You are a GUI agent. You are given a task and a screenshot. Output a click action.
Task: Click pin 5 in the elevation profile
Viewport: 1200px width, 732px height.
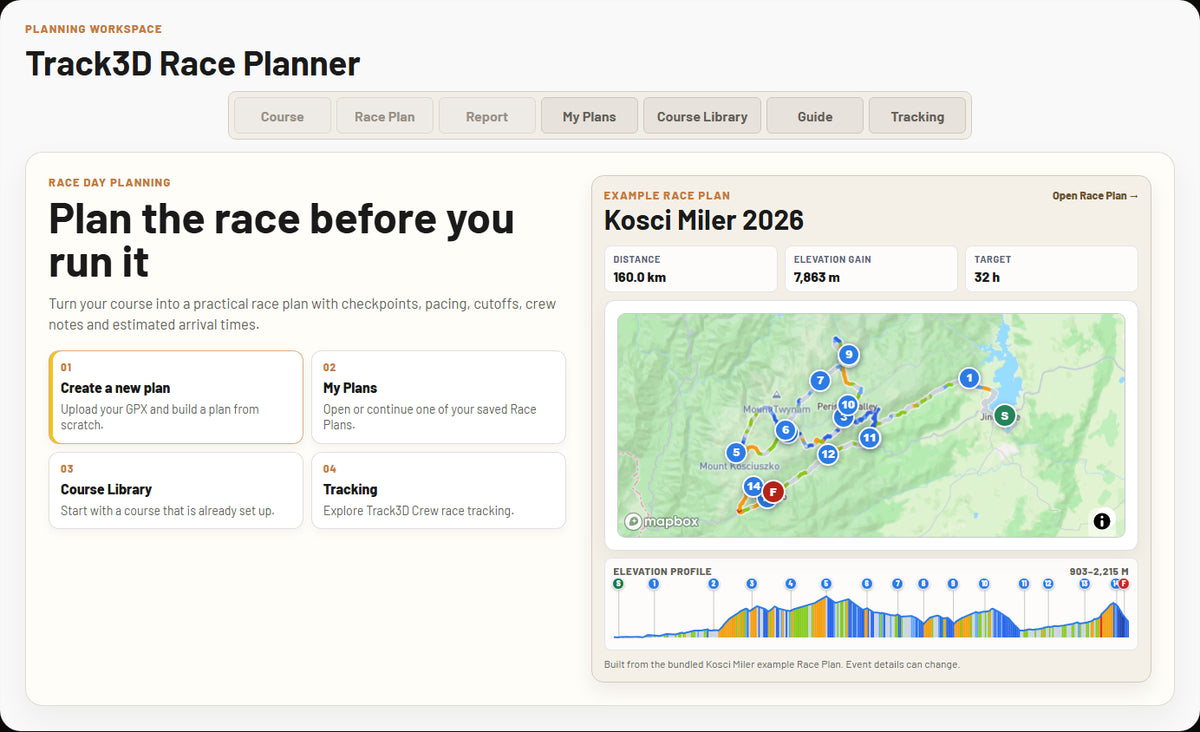826,583
